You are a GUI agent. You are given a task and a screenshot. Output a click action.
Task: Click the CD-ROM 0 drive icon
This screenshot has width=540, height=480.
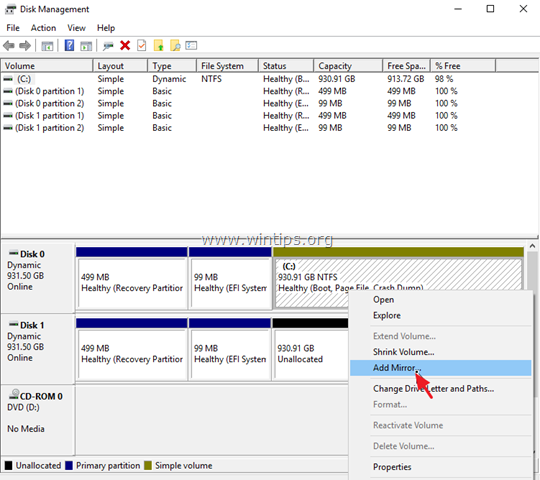[x=14, y=395]
